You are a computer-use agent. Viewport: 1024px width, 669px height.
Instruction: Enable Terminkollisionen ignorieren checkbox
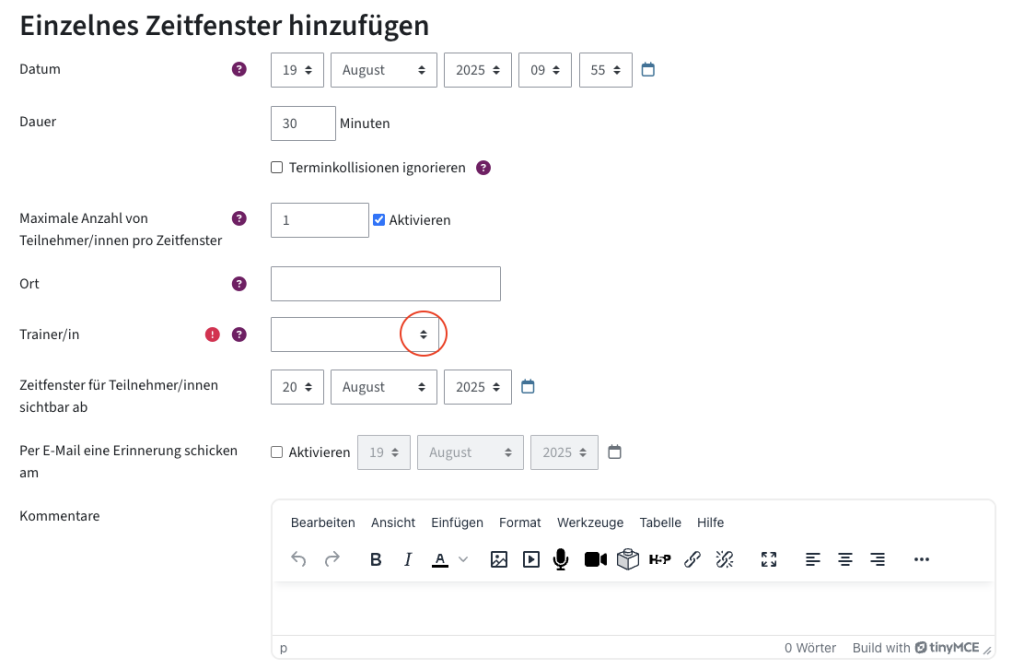click(277, 167)
